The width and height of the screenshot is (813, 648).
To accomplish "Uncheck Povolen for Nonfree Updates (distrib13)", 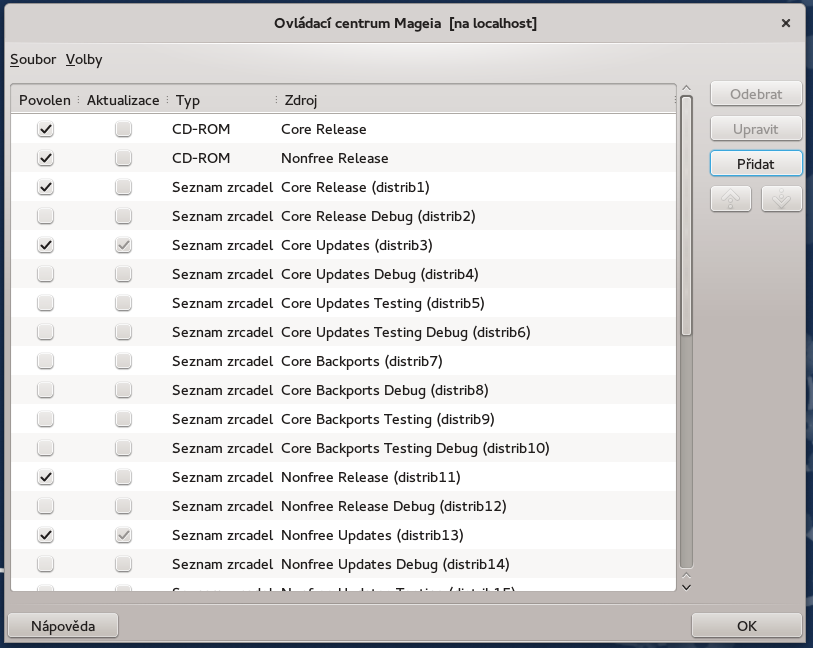I will click(x=46, y=536).
